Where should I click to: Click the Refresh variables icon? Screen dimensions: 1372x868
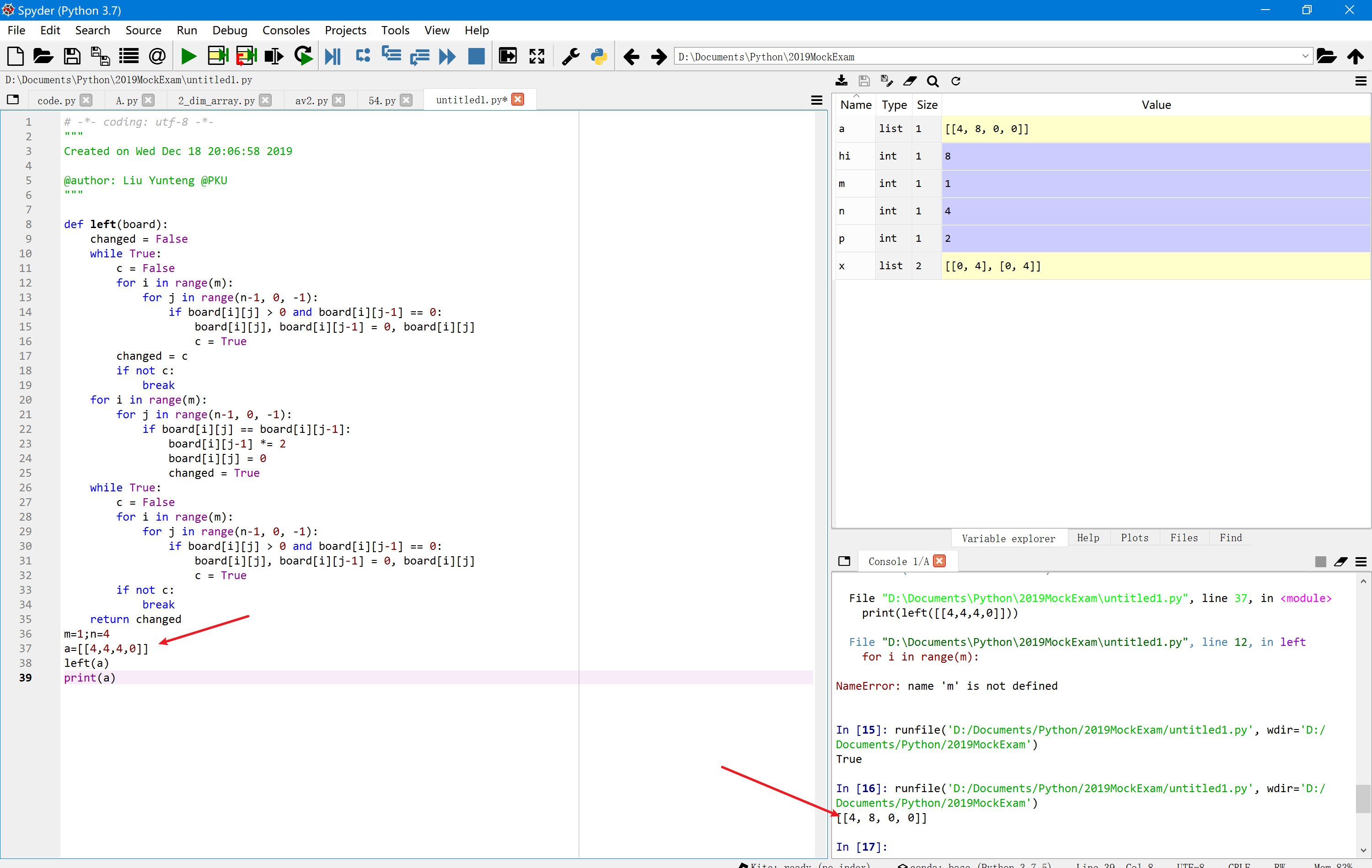tap(955, 81)
